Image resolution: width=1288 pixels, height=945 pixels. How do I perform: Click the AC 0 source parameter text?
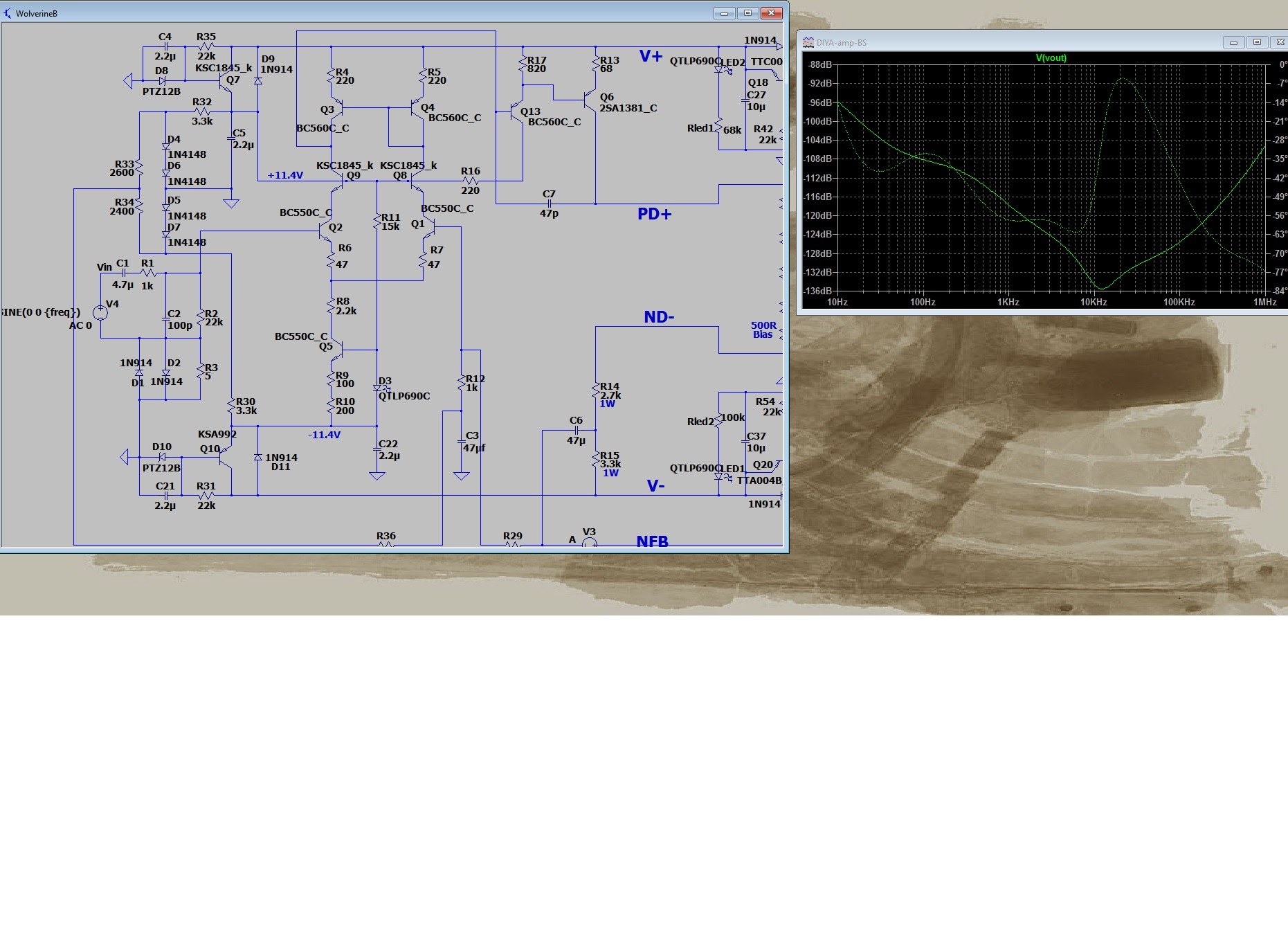tap(80, 325)
